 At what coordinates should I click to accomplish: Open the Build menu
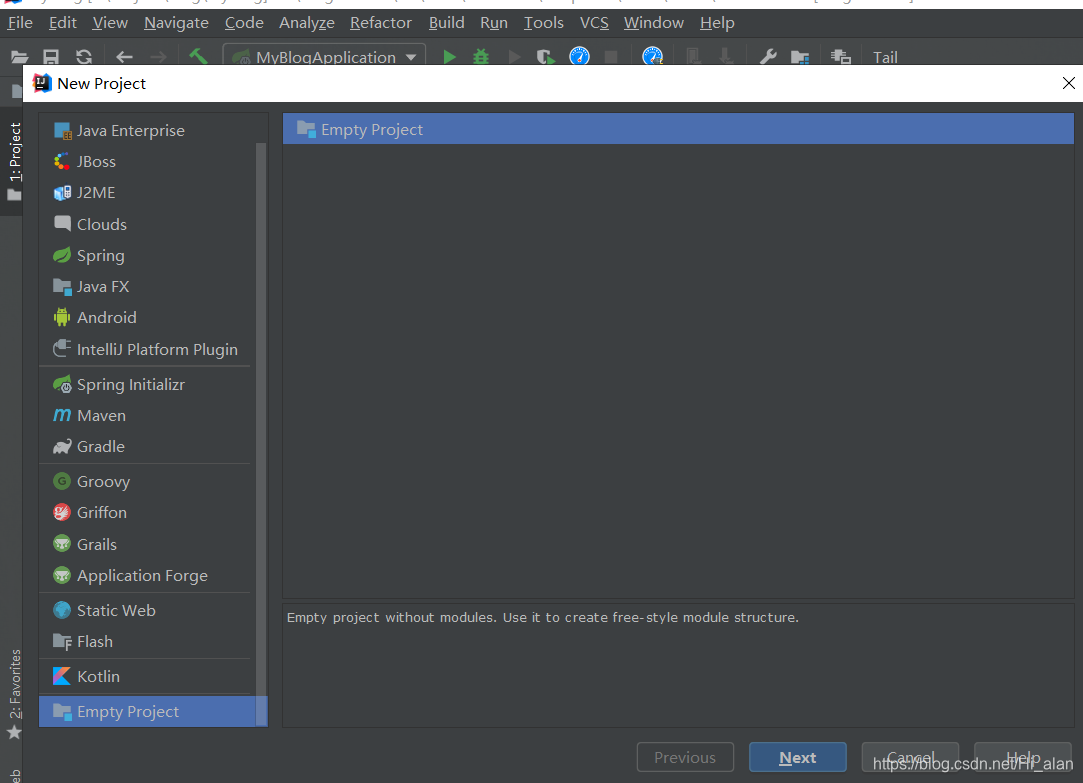446,23
